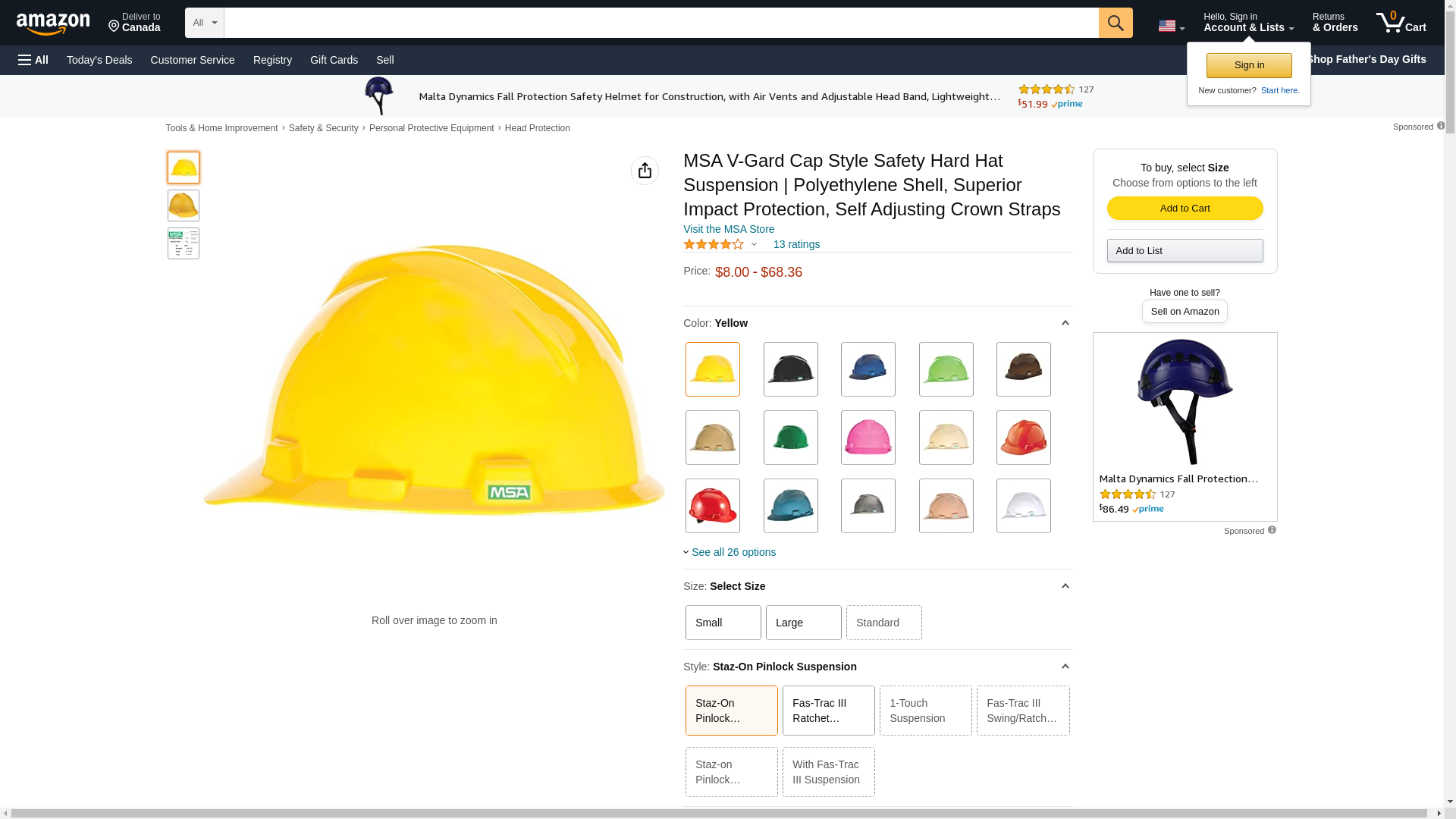Image resolution: width=1456 pixels, height=819 pixels.
Task: Select the Small size option
Action: pyautogui.click(x=723, y=623)
